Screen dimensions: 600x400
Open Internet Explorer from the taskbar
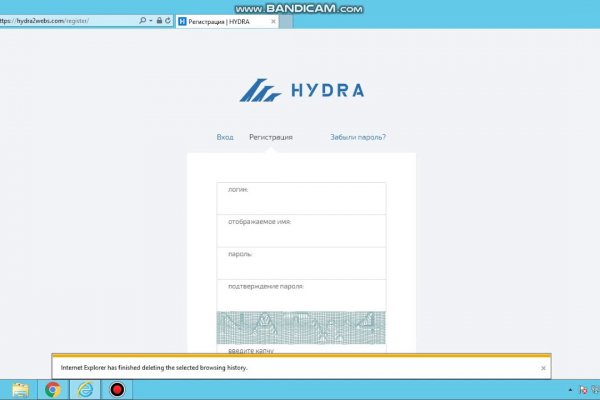[85, 390]
